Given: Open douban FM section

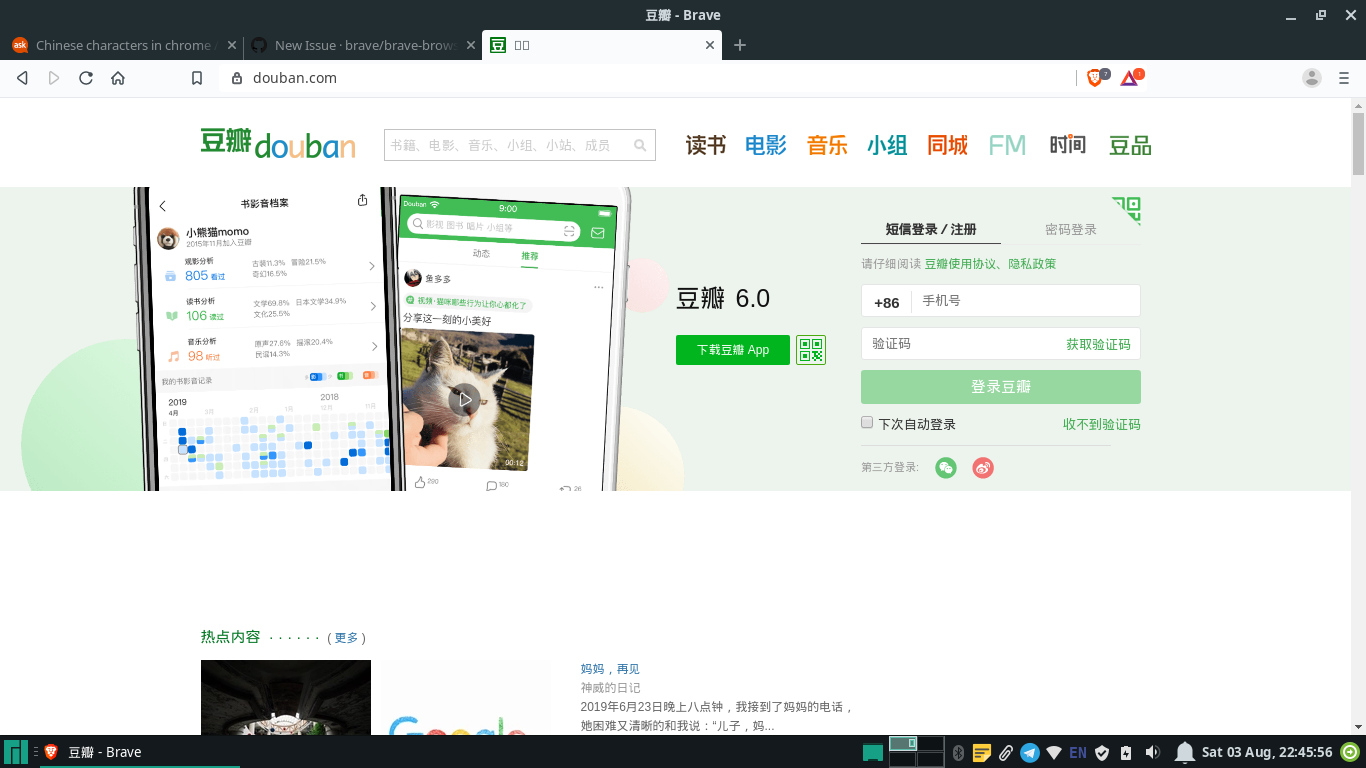Looking at the screenshot, I should tap(1007, 146).
